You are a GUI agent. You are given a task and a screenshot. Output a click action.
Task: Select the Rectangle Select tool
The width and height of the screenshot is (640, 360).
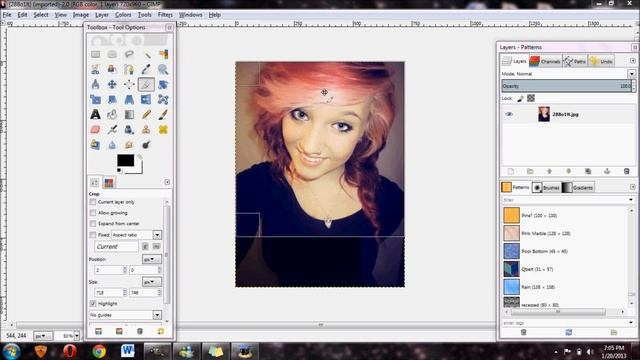click(x=96, y=54)
